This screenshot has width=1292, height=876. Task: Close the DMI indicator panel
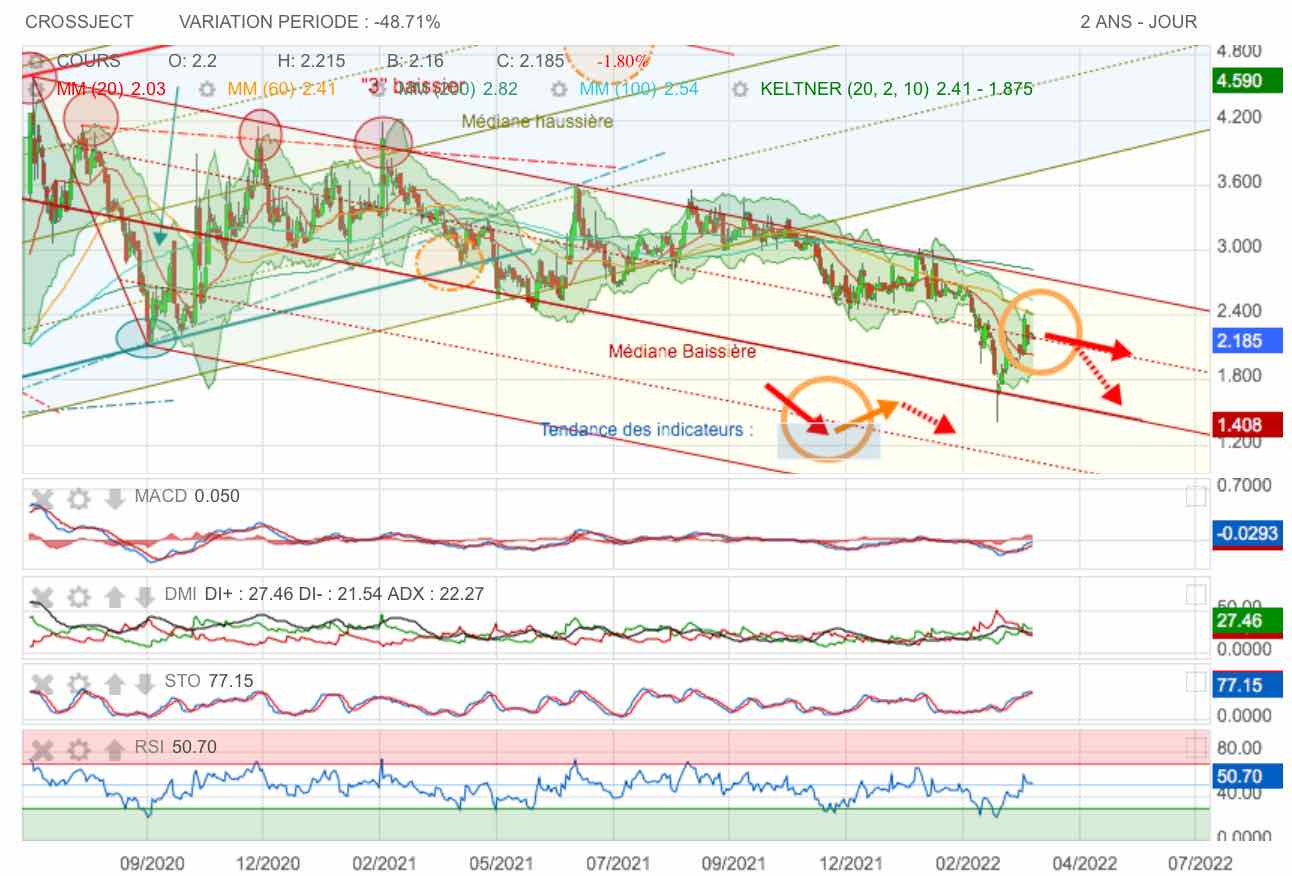pos(42,597)
